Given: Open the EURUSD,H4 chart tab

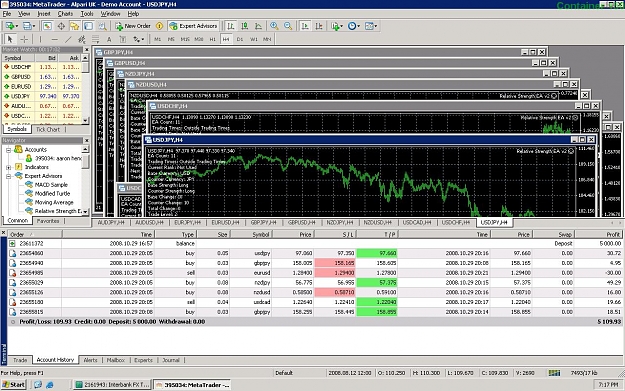Looking at the screenshot, I should pyautogui.click(x=225, y=222).
